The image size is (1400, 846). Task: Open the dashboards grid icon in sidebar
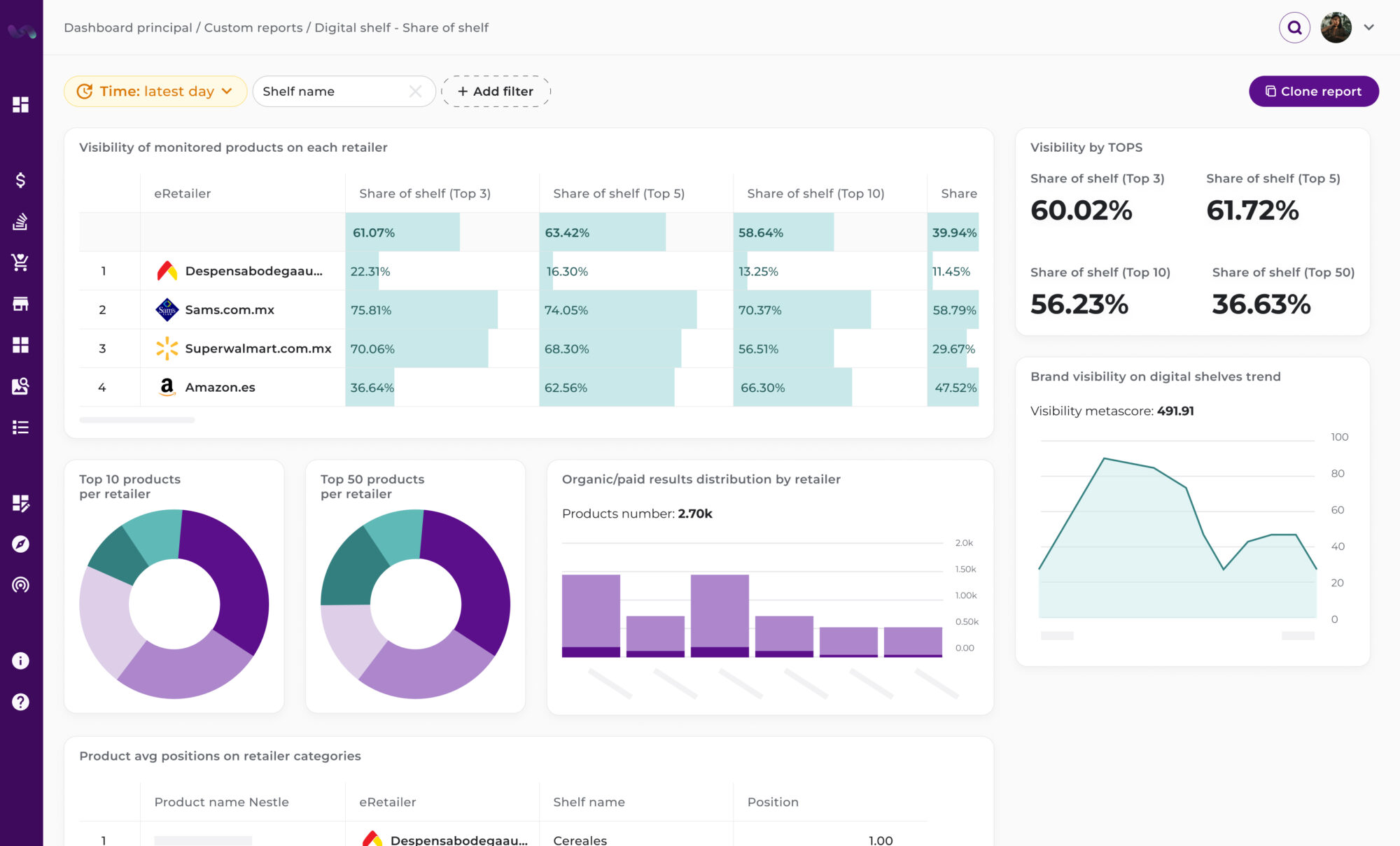[20, 104]
